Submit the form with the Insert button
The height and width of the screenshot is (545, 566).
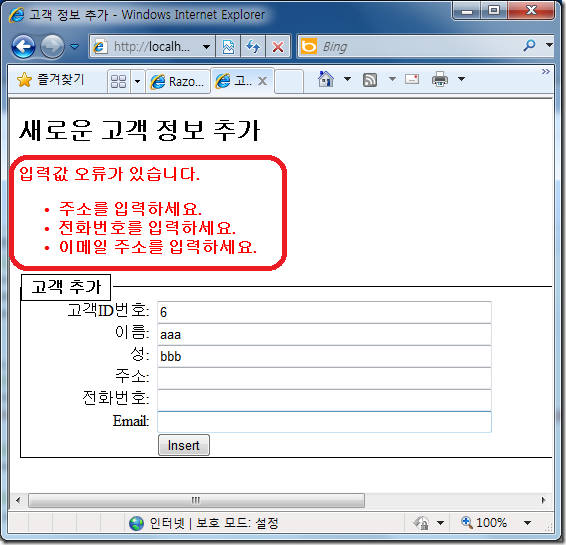tap(184, 445)
